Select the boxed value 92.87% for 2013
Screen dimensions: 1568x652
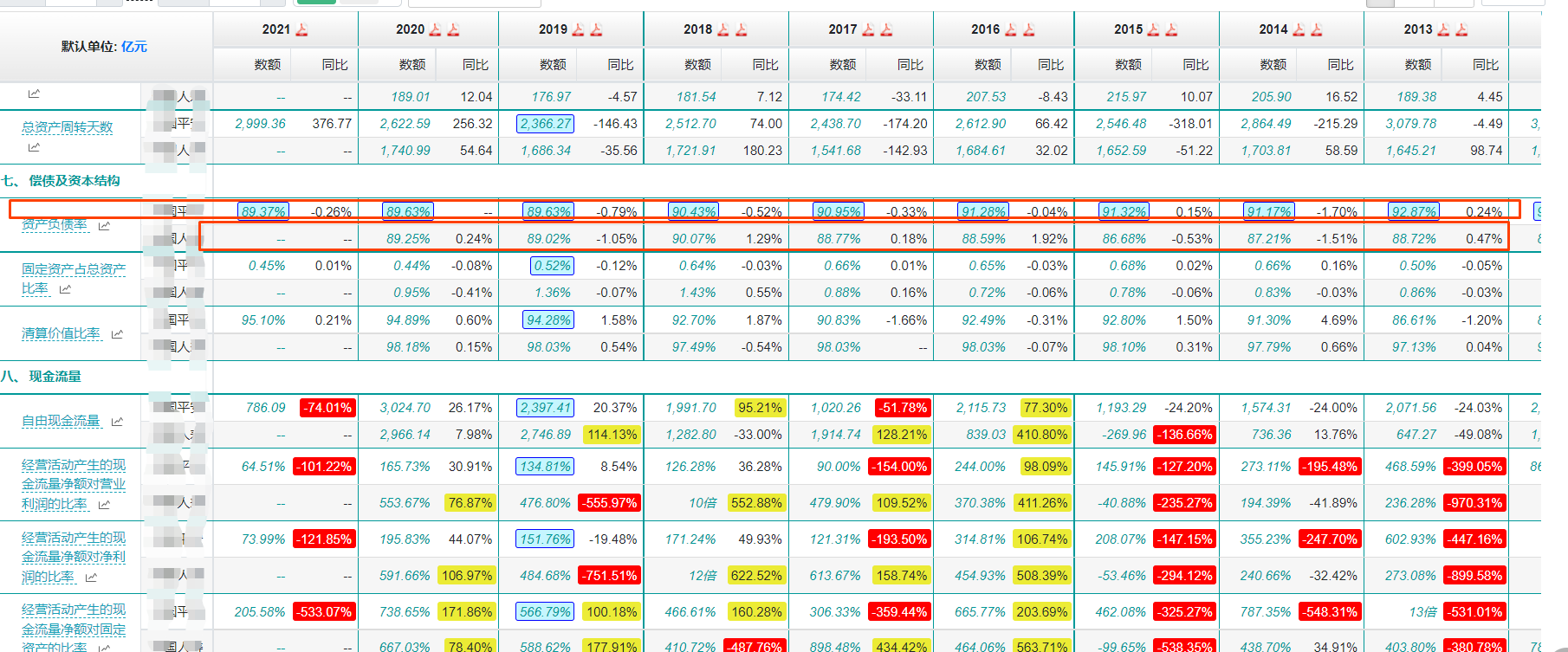1414,211
